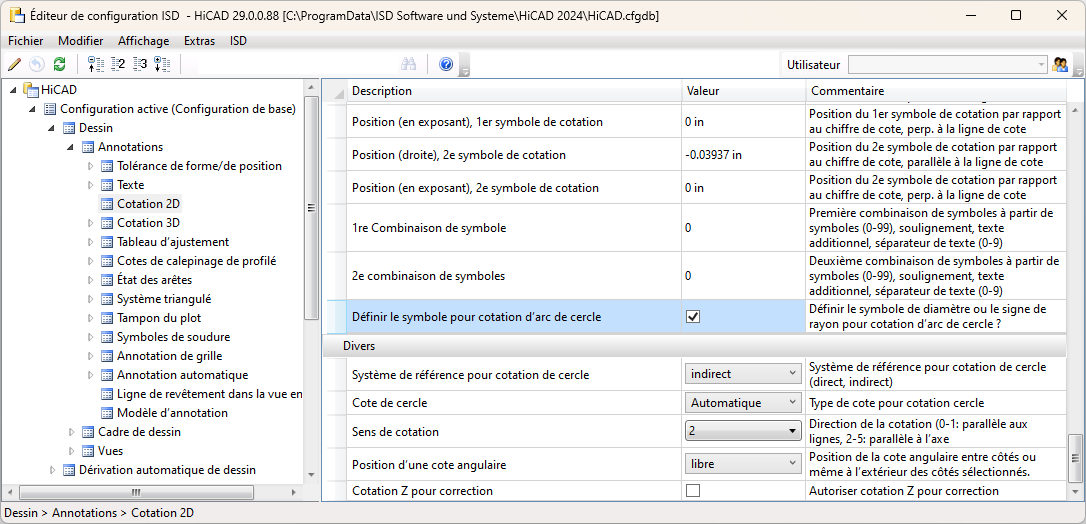Click the settings grid vertical scrollbar thumb
1086x524 pixels.
[x=1076, y=457]
